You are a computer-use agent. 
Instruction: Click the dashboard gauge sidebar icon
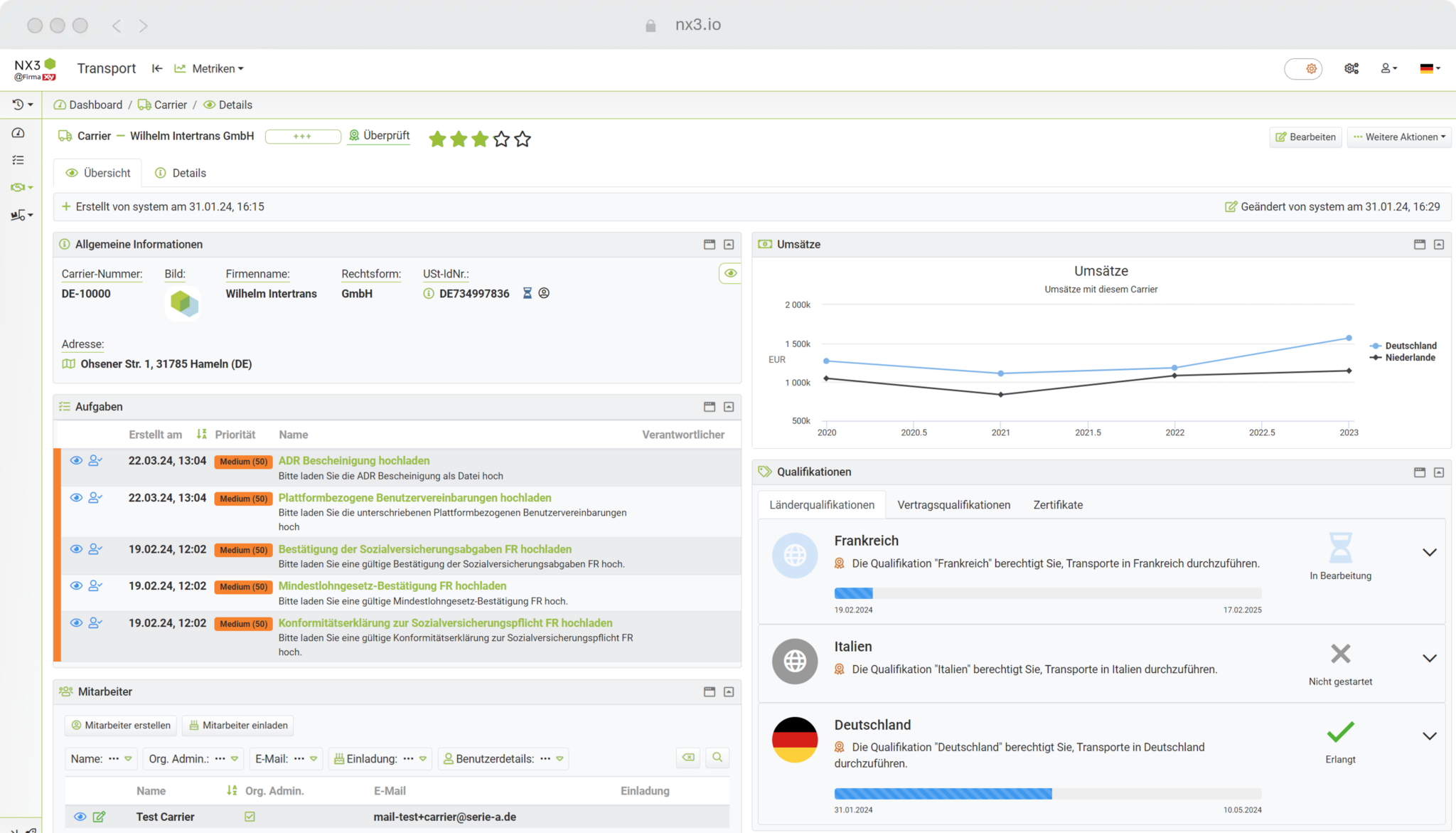18,133
